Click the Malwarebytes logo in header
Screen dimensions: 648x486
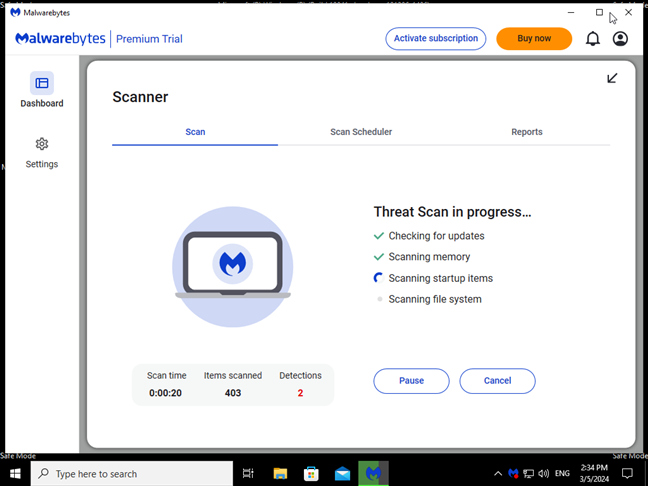[60, 39]
